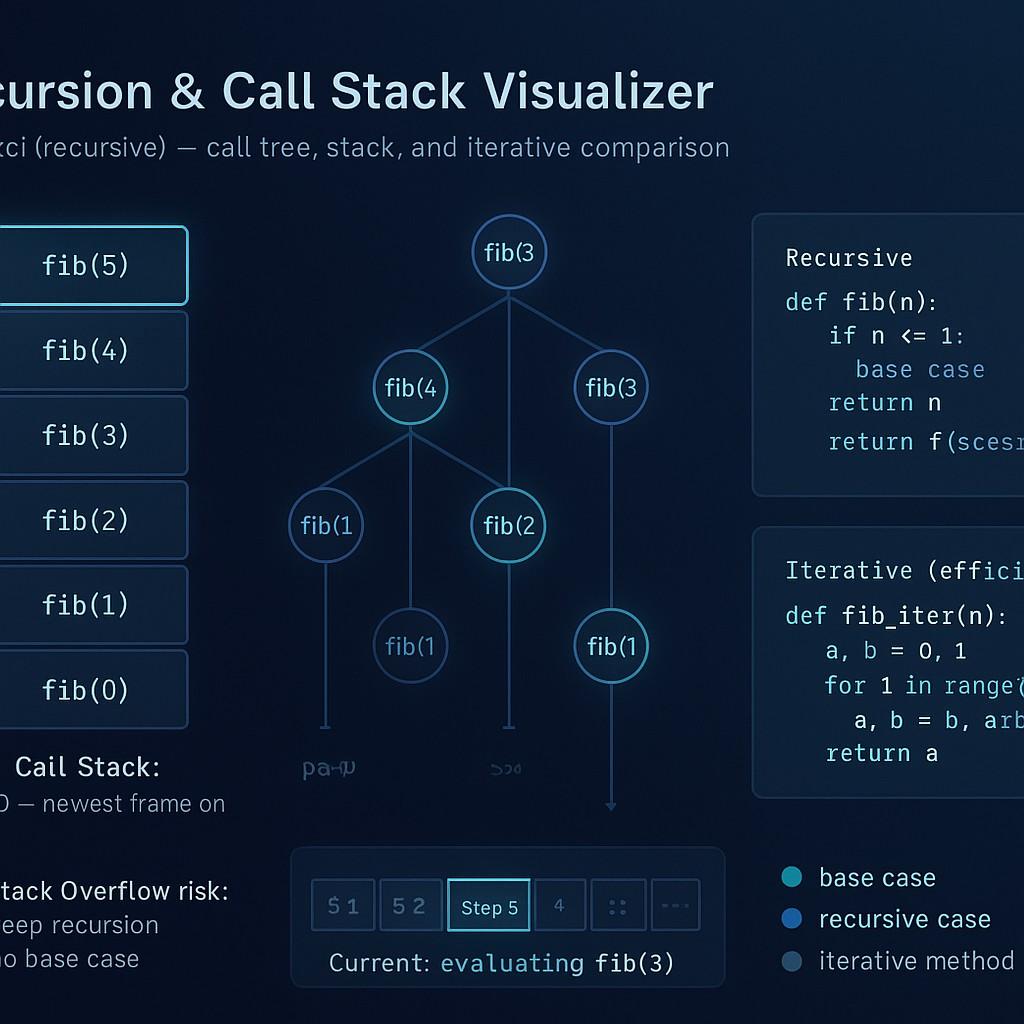Go to the first step box 'S 1'
The width and height of the screenshot is (1024, 1024).
coord(344,905)
